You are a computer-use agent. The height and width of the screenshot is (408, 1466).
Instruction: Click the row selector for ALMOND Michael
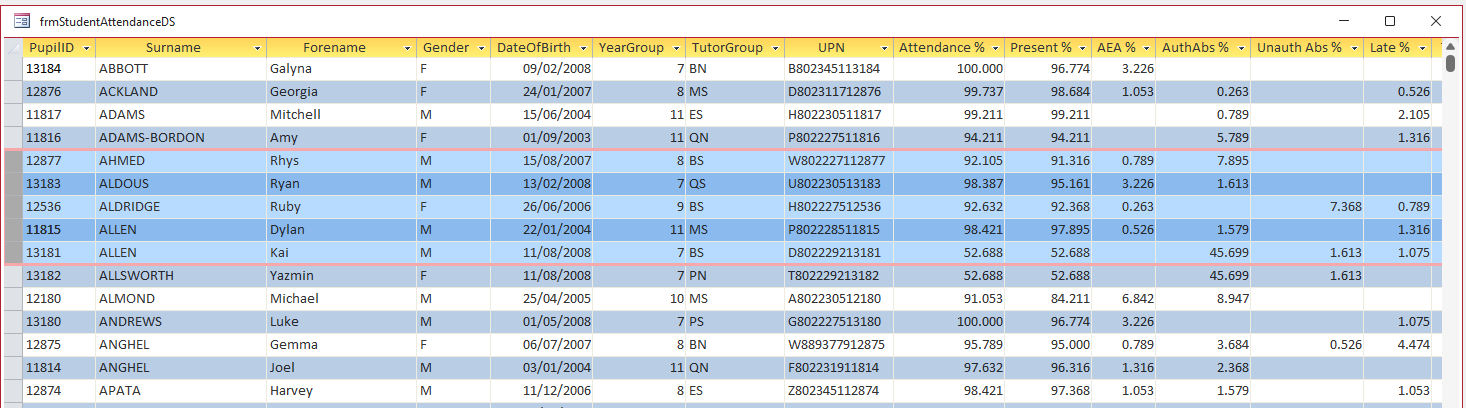pyautogui.click(x=12, y=299)
